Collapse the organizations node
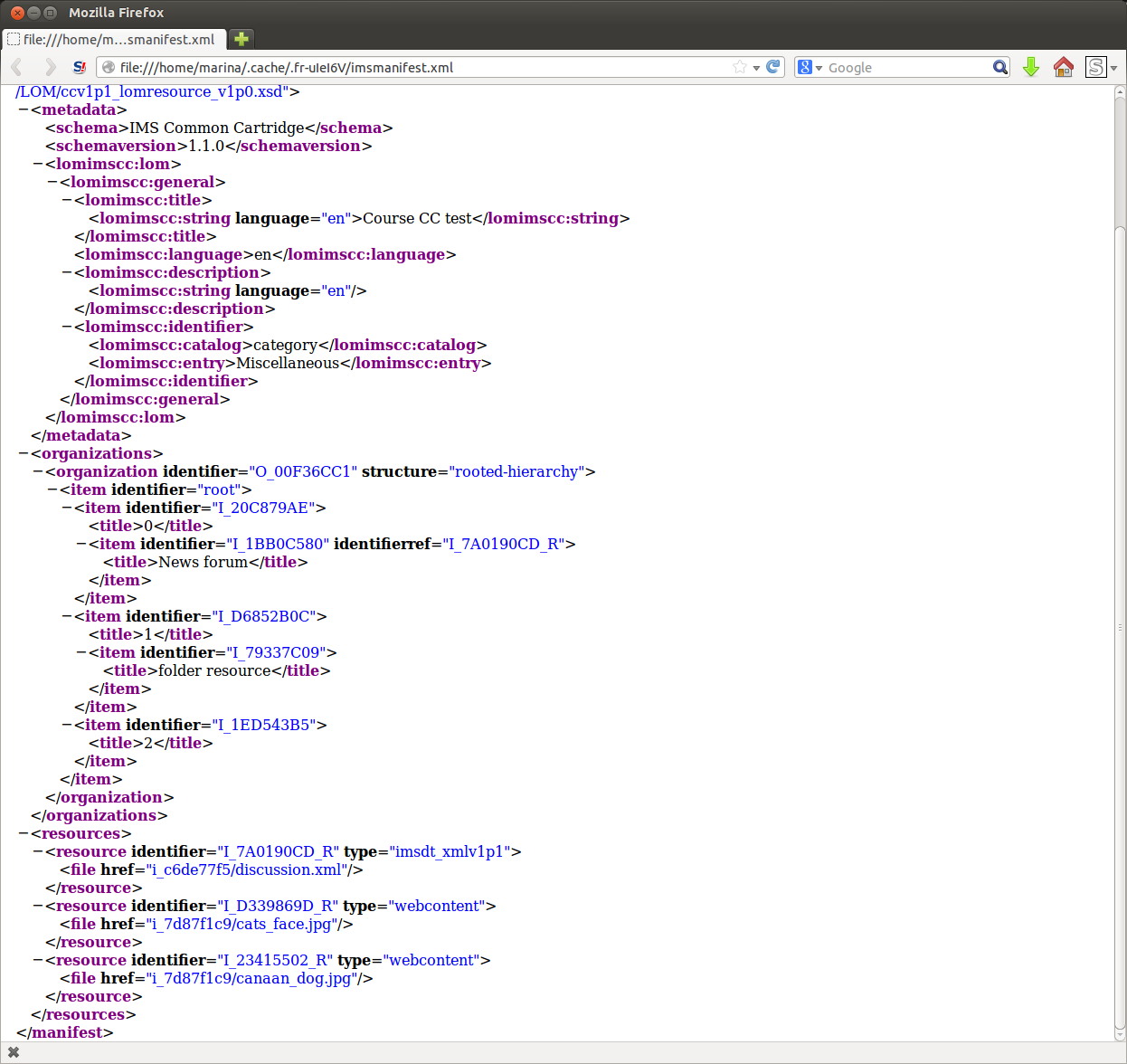Viewport: 1127px width, 1064px height. (24, 453)
